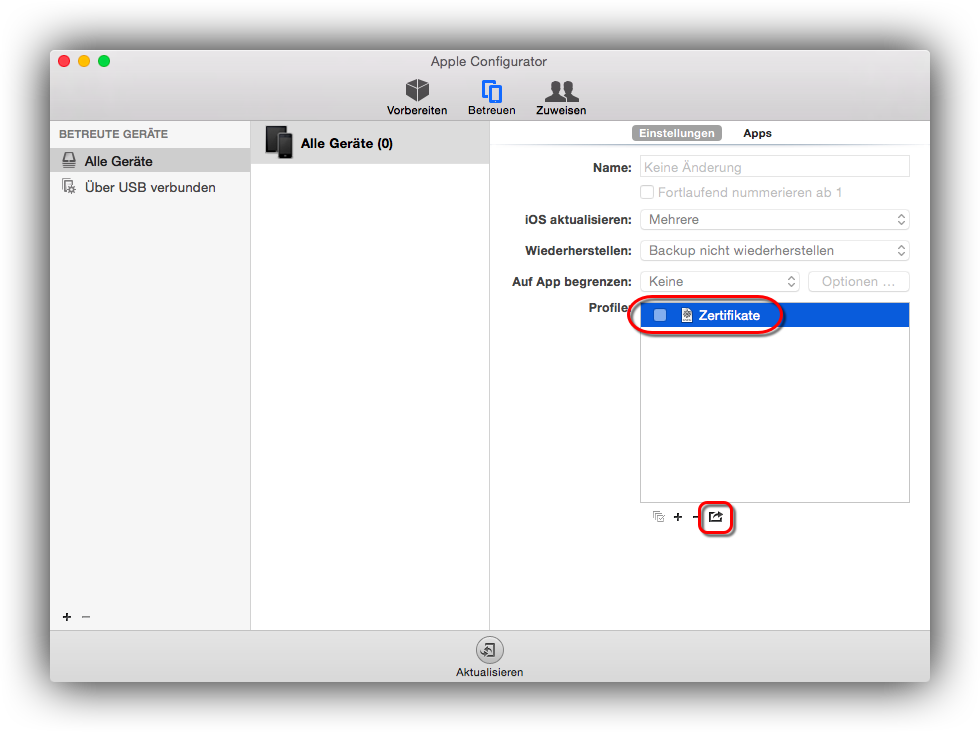980x732 pixels.
Task: Click the Aktualisieren refresh icon
Action: (489, 650)
